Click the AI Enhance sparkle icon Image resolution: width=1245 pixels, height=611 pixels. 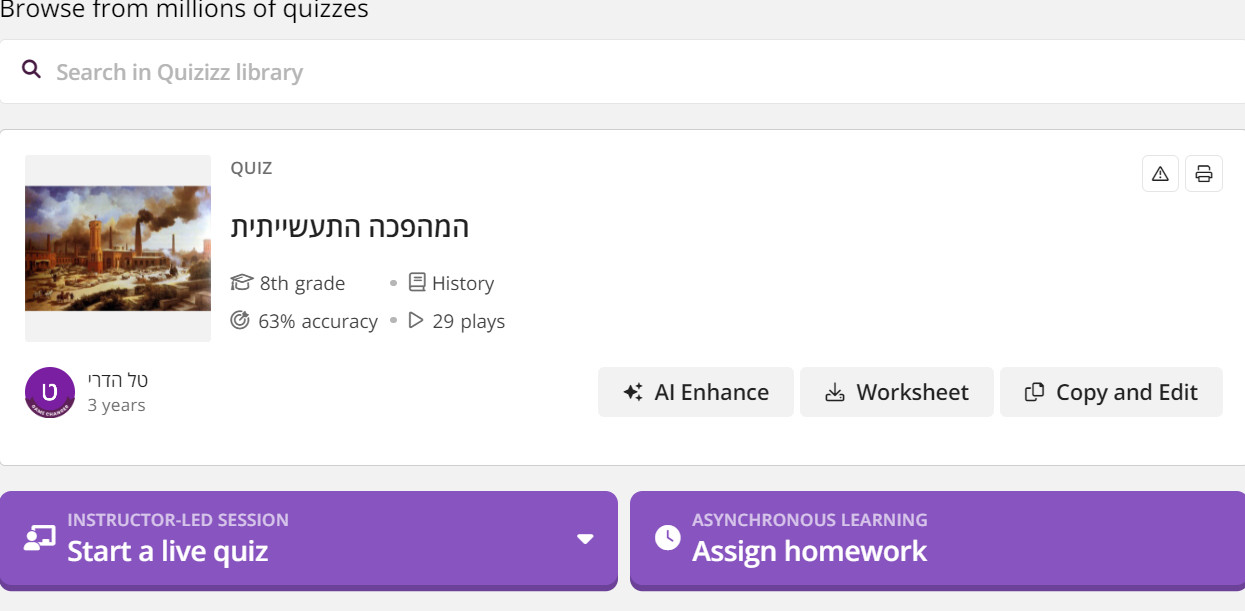(633, 393)
